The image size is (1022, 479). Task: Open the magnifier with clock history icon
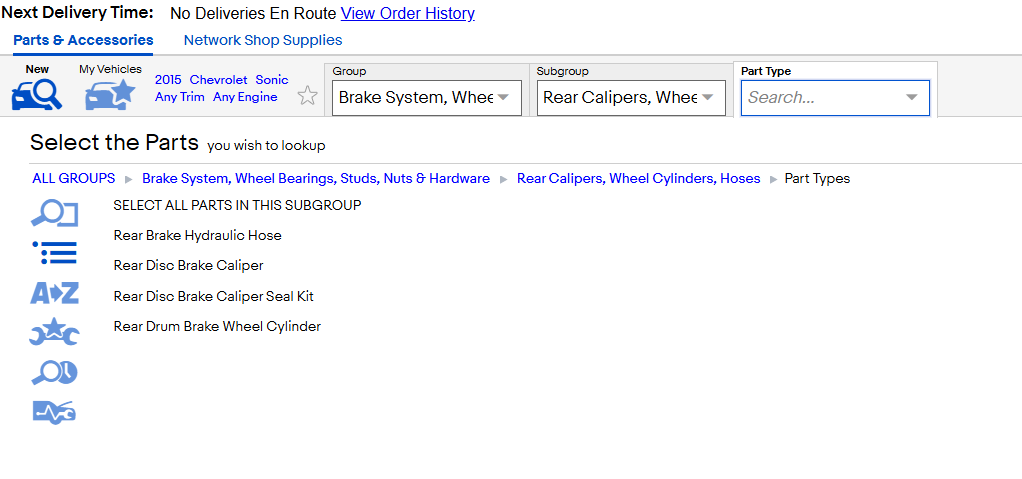pos(55,373)
